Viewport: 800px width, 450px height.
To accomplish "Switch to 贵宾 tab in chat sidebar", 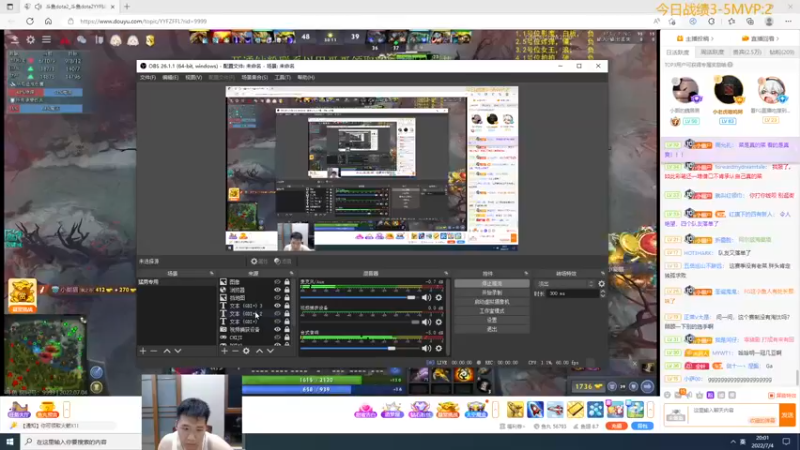I will (x=747, y=52).
